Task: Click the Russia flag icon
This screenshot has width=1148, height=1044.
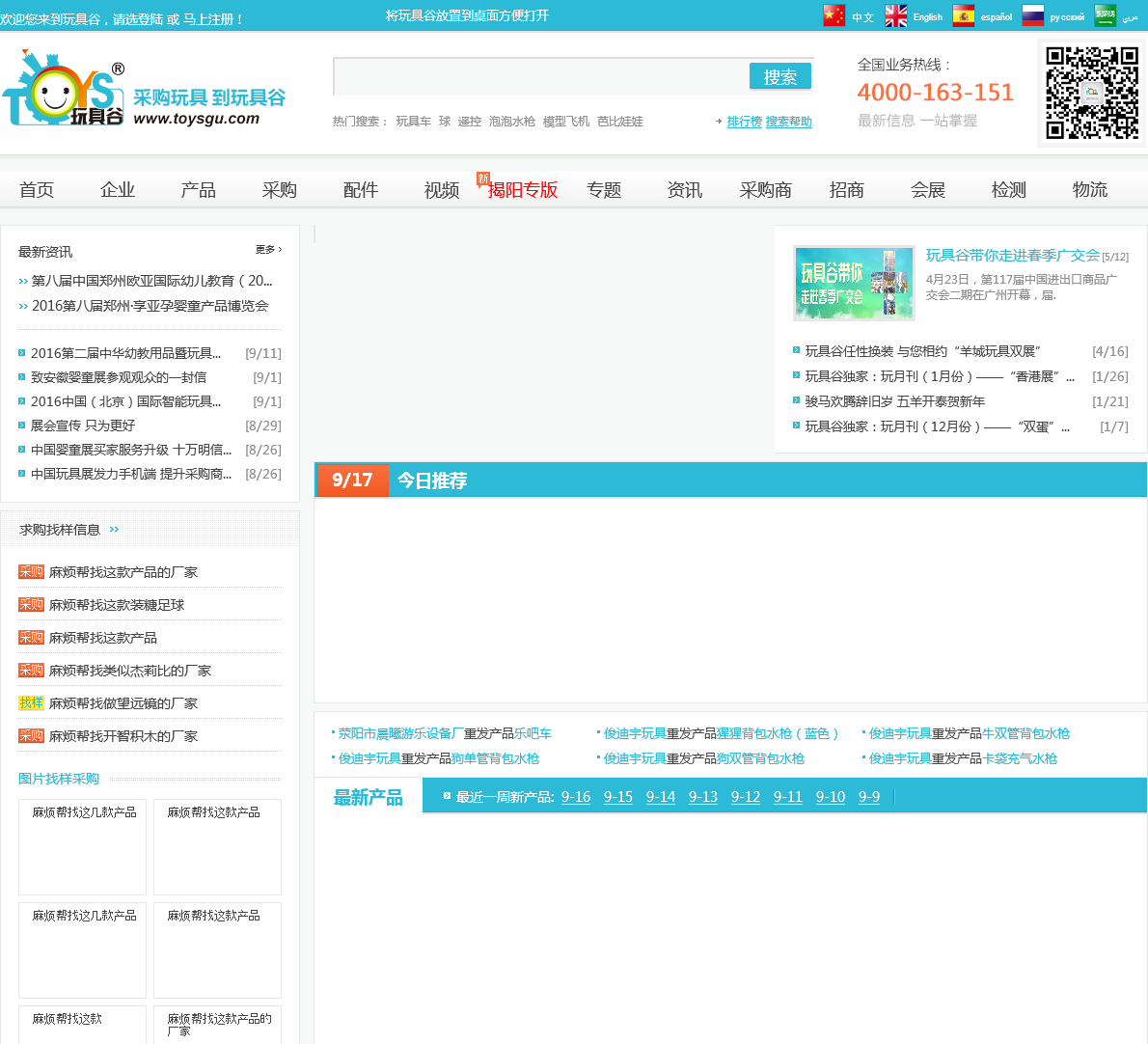Action: pyautogui.click(x=1032, y=15)
